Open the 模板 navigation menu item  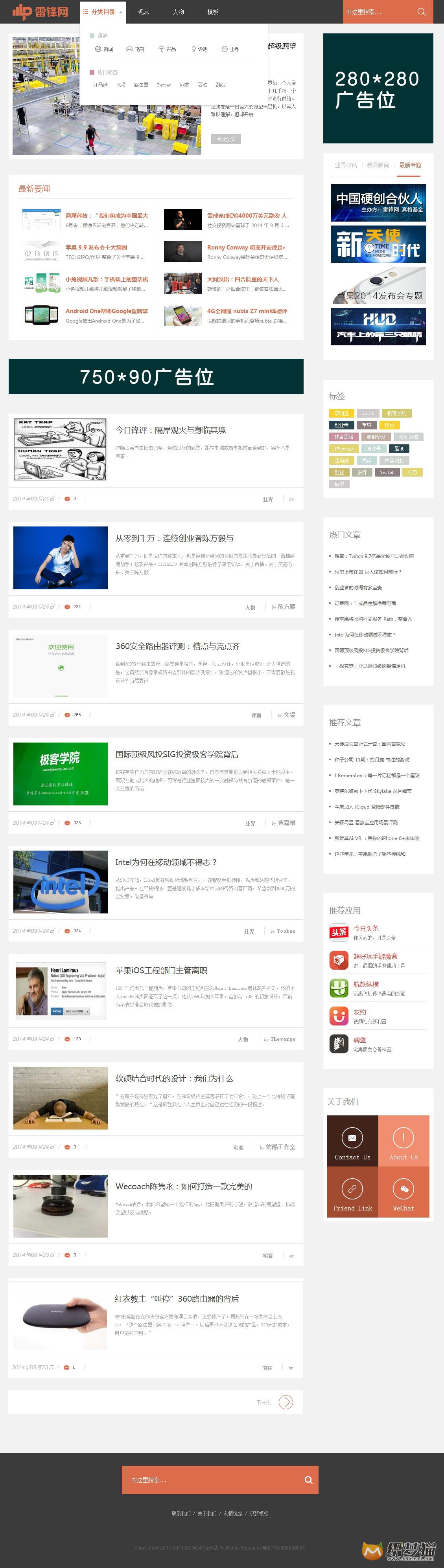[x=212, y=11]
